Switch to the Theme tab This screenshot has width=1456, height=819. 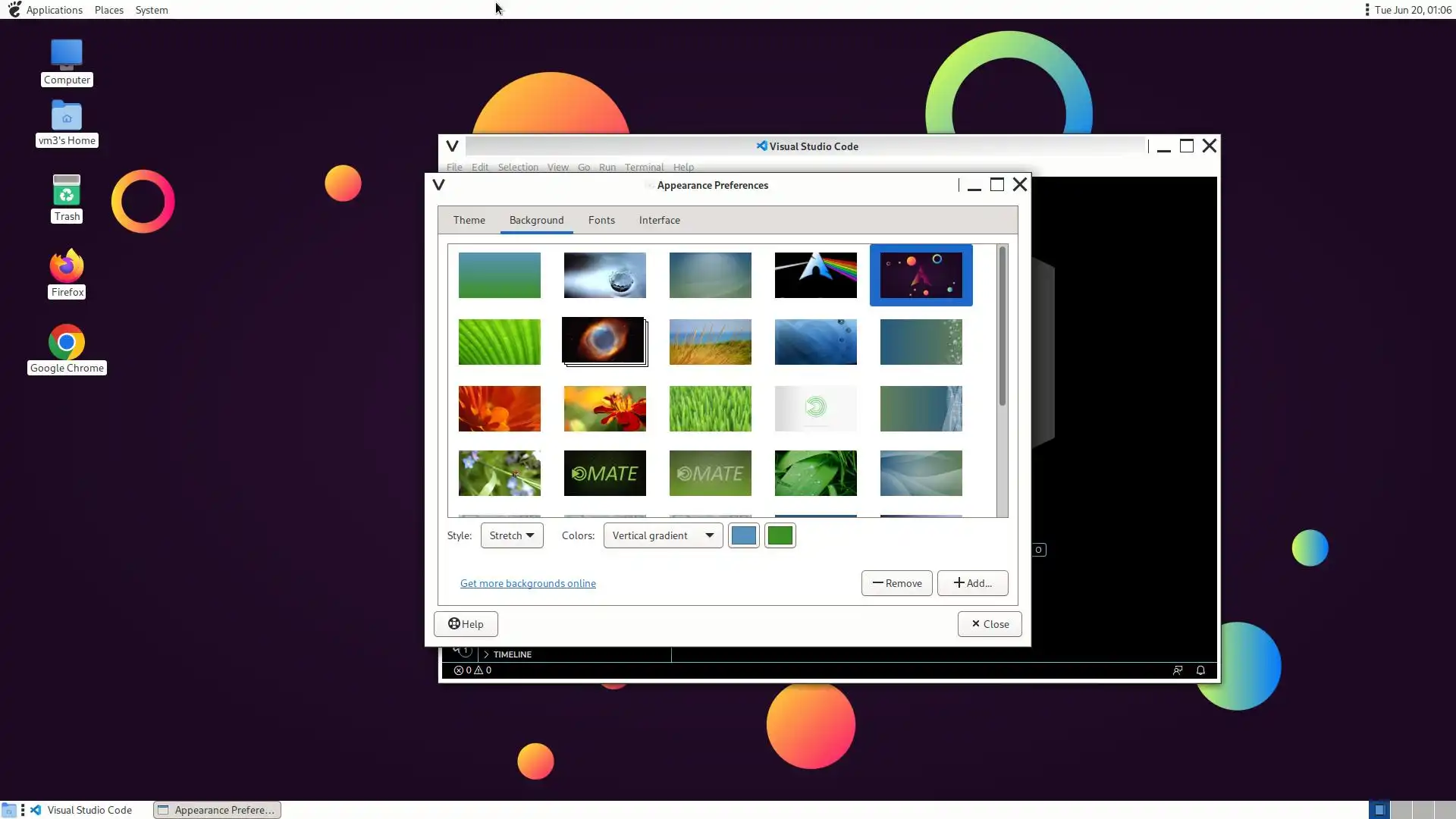tap(469, 220)
